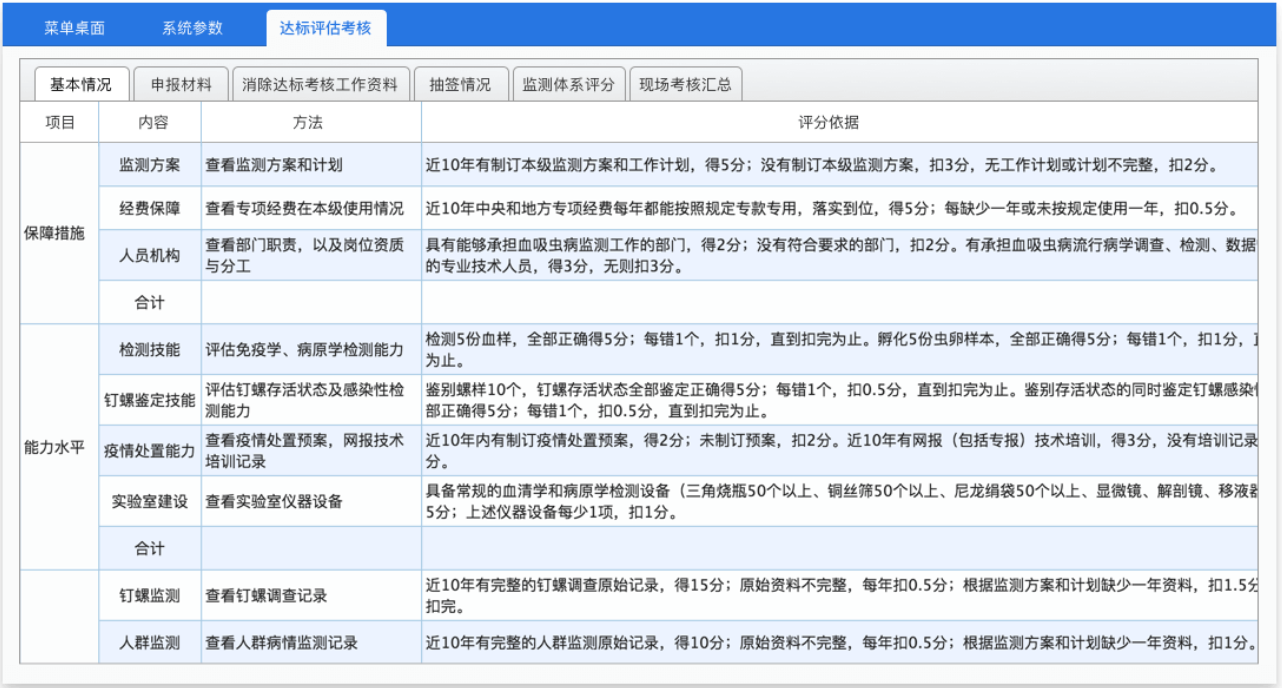Click scoring text starting 近10年内有制订疫情处置预案
This screenshot has width=1282, height=688.
[x=840, y=451]
